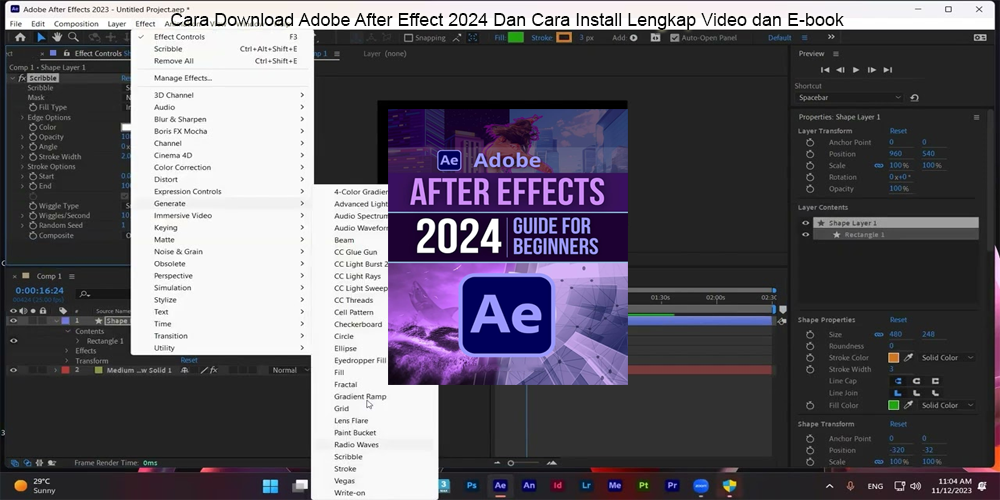Open the green Fill color swatch in toolbar

(x=515, y=38)
